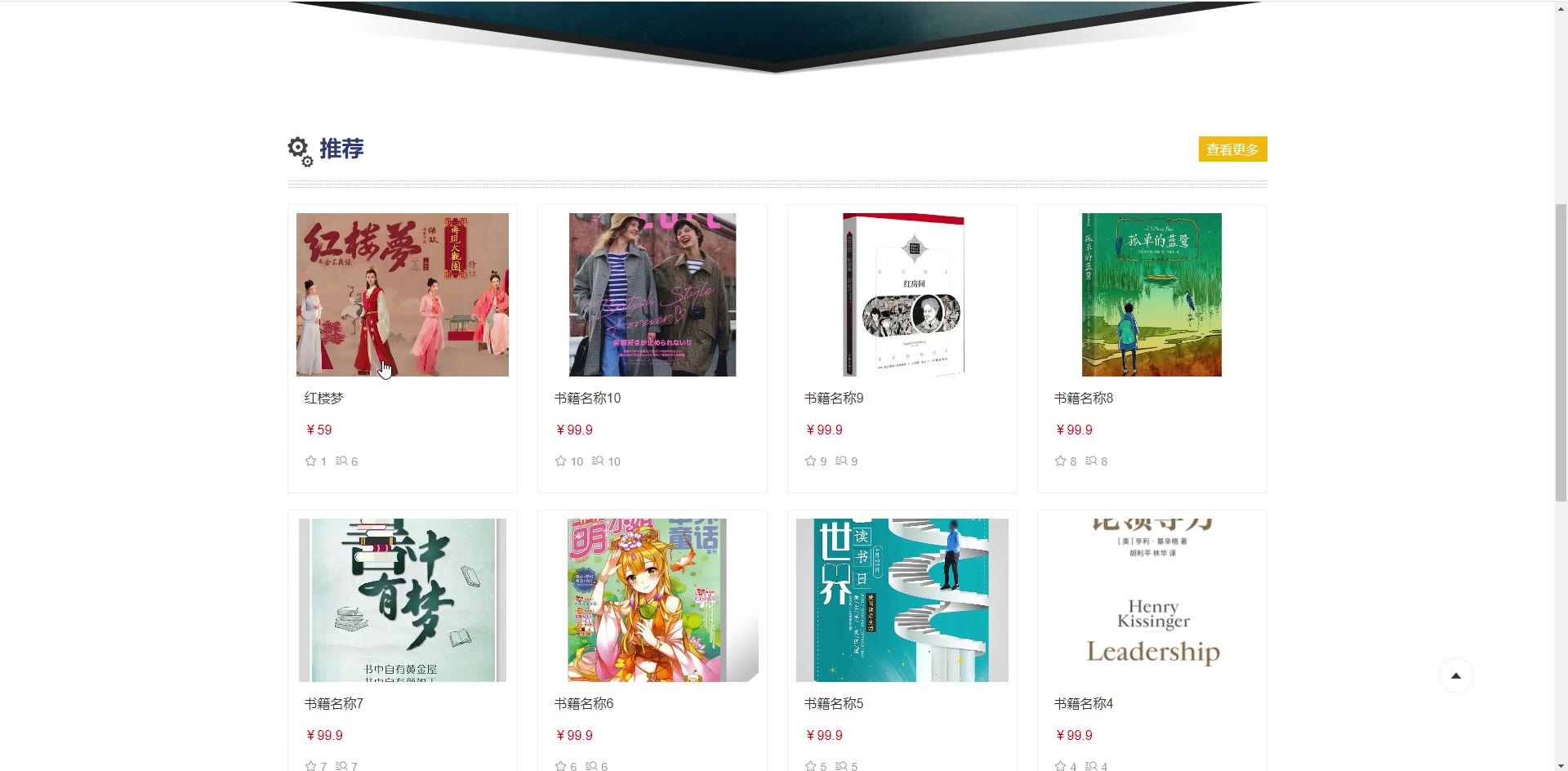
Task: Click the star icon under 书籍名称10
Action: click(560, 461)
